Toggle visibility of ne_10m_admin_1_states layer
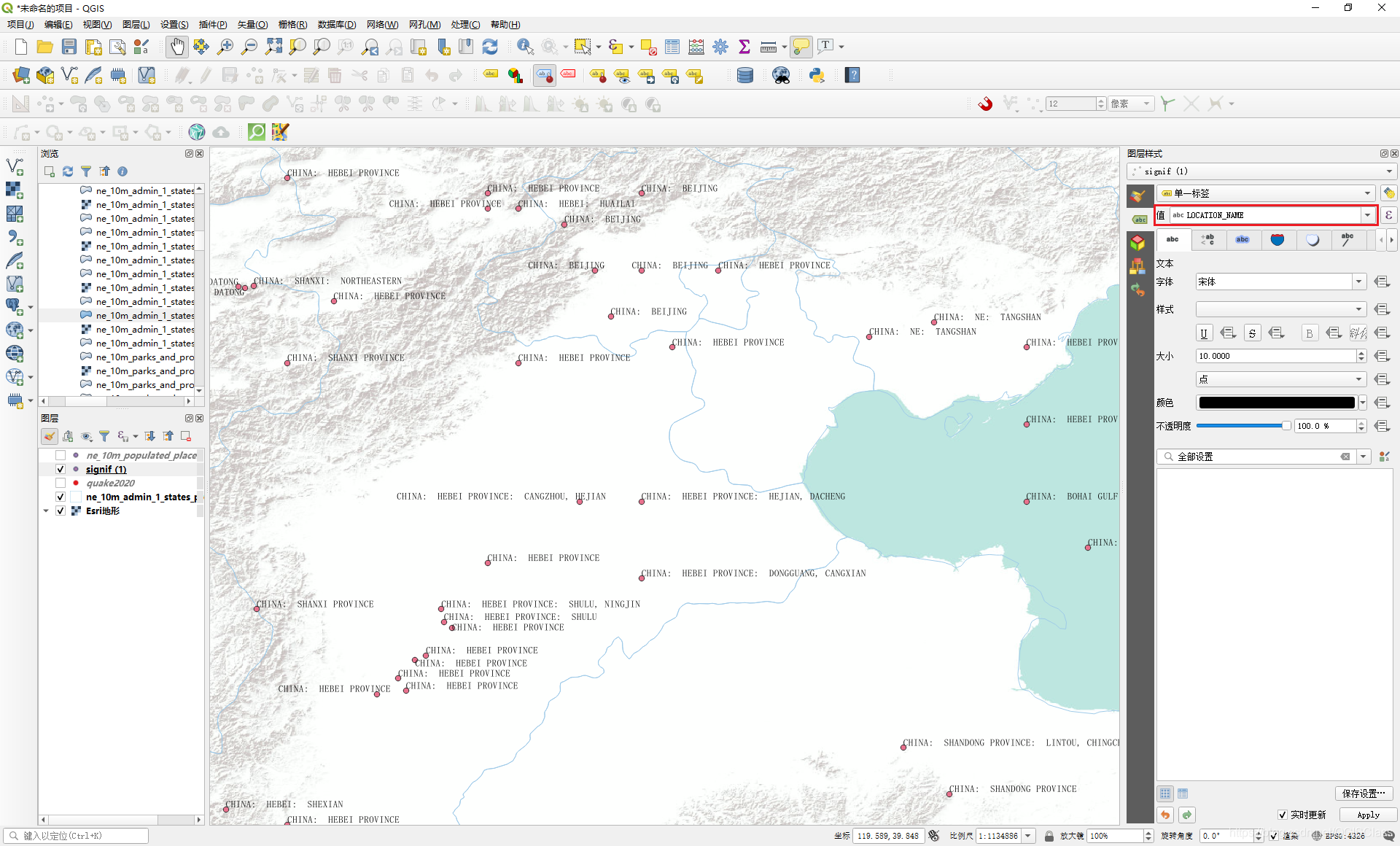 click(59, 497)
